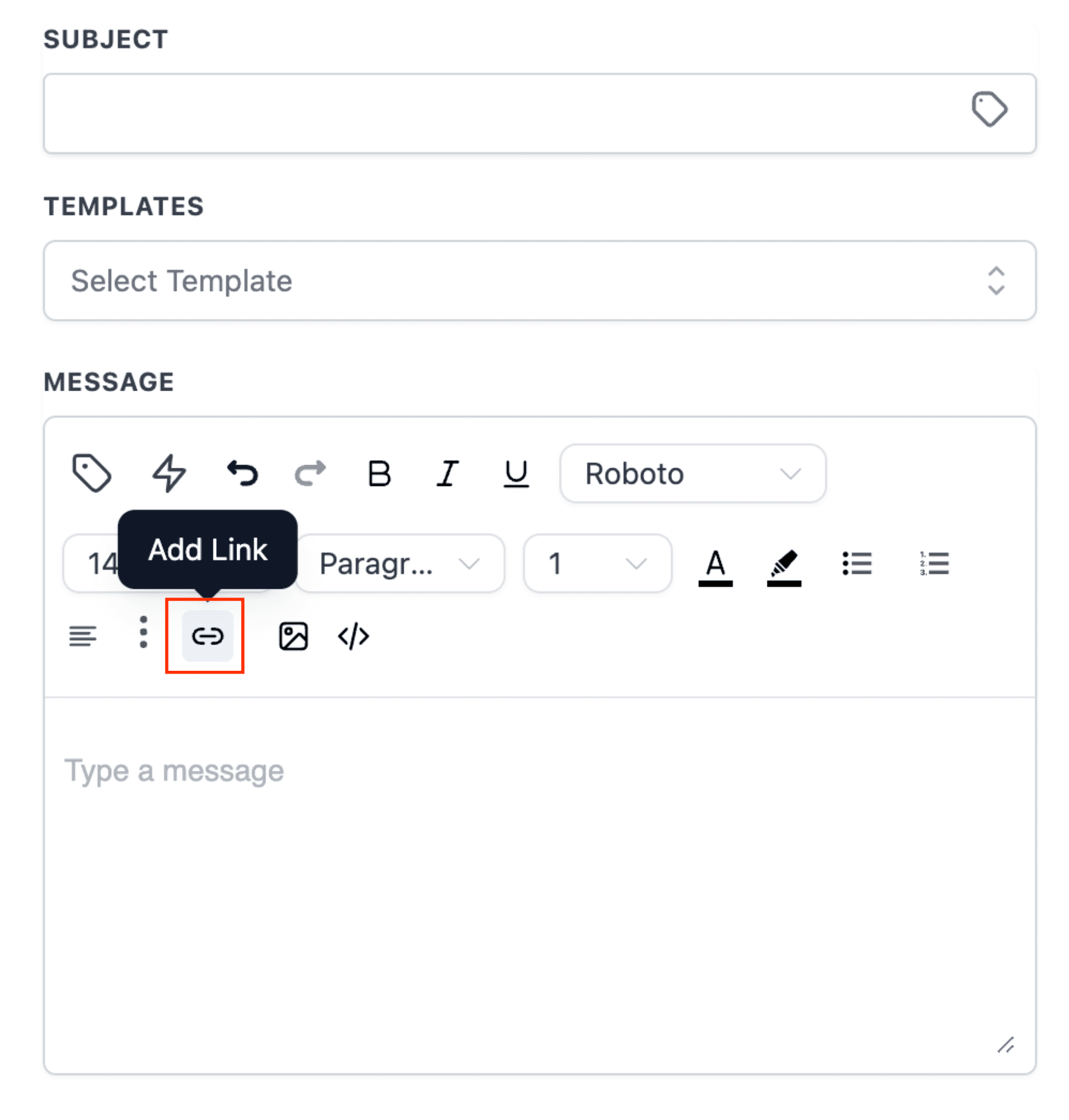This screenshot has width=1069, height=1120.
Task: Insert a bulleted list
Action: click(x=857, y=564)
